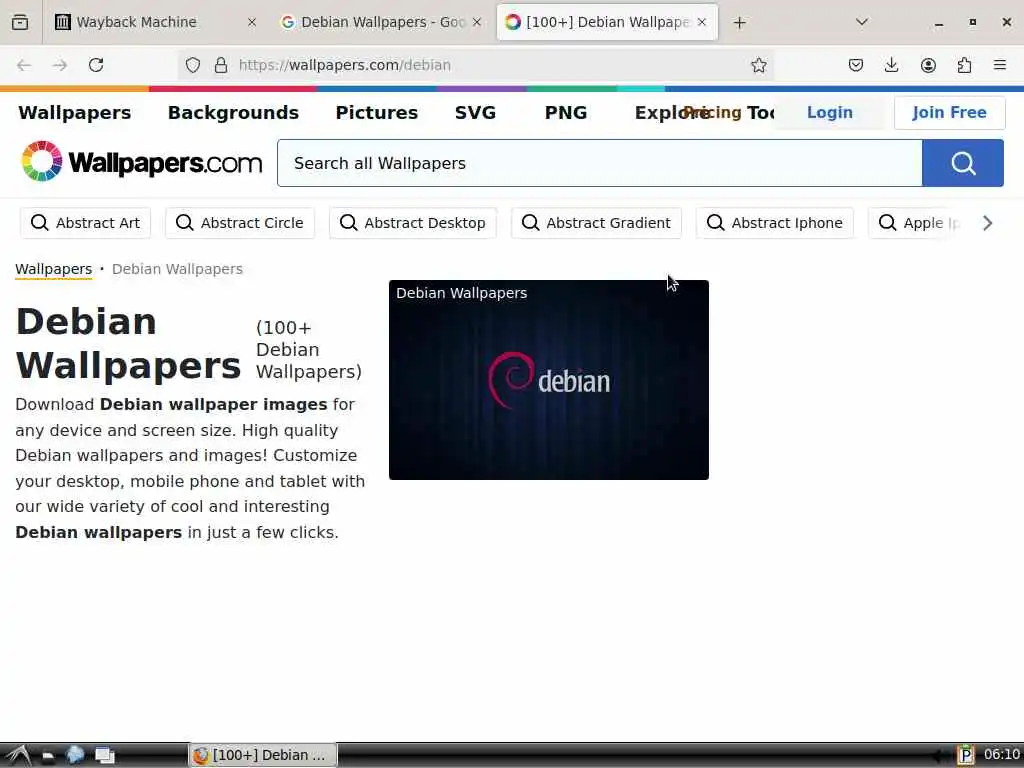Open the Debian Wallpapers thumbnail image

click(549, 380)
